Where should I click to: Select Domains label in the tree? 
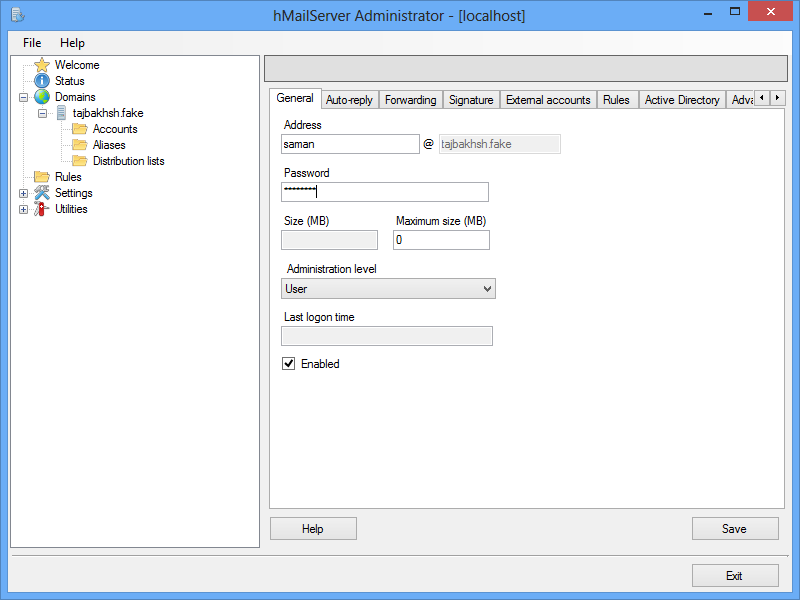(x=75, y=97)
